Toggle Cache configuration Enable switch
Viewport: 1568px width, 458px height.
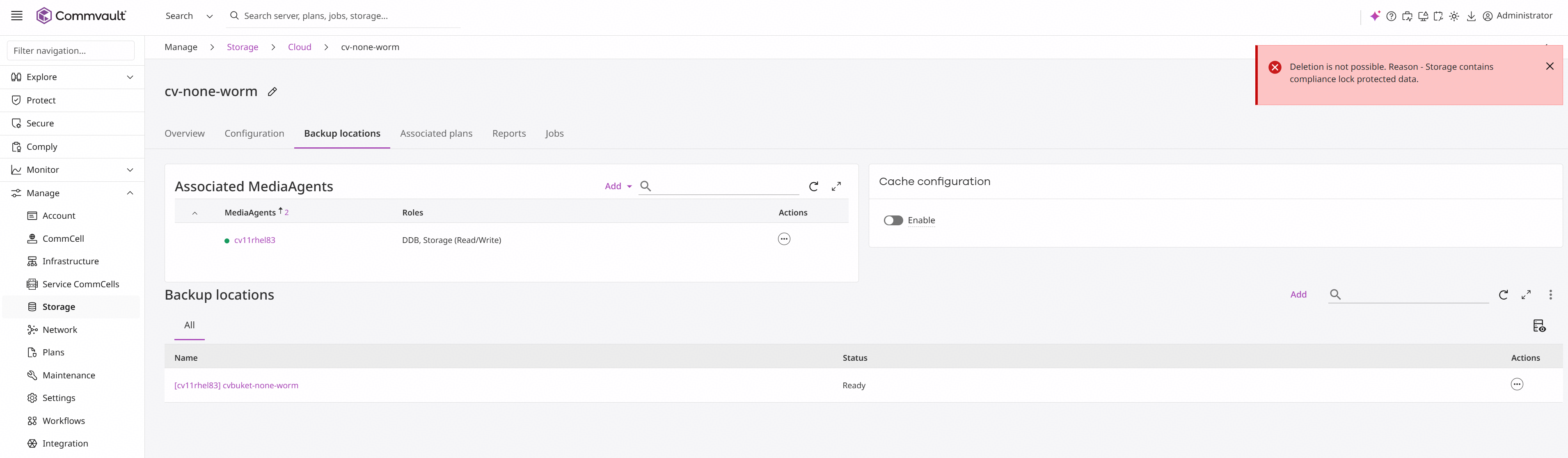(893, 220)
